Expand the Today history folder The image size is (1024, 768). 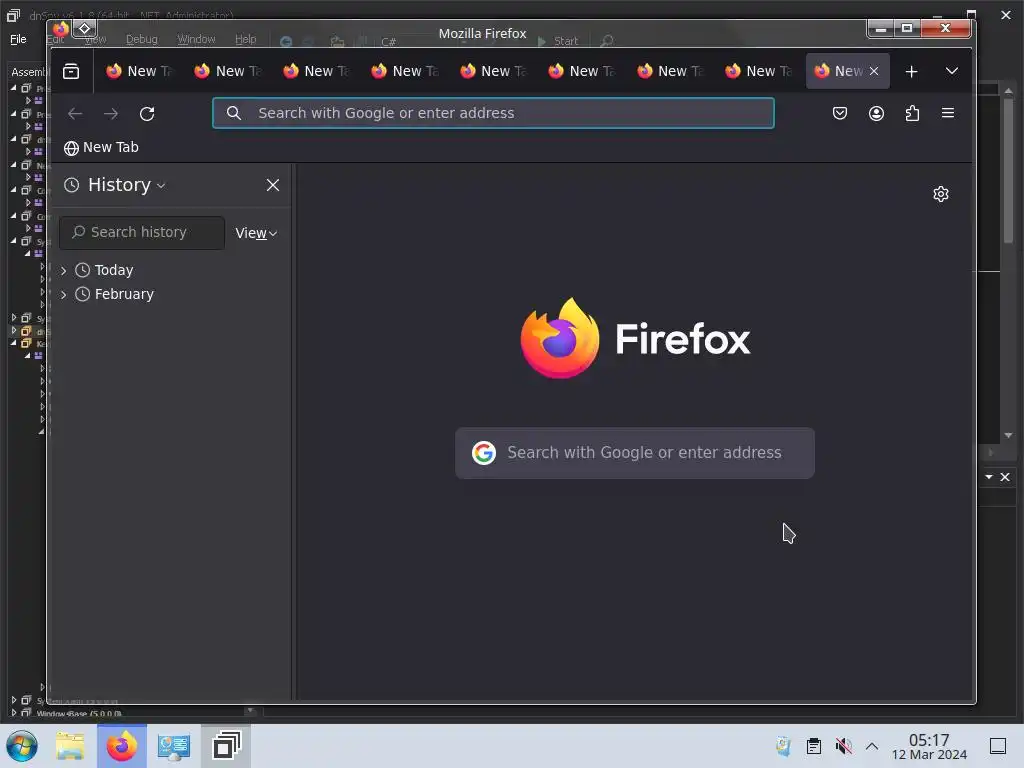click(x=63, y=270)
